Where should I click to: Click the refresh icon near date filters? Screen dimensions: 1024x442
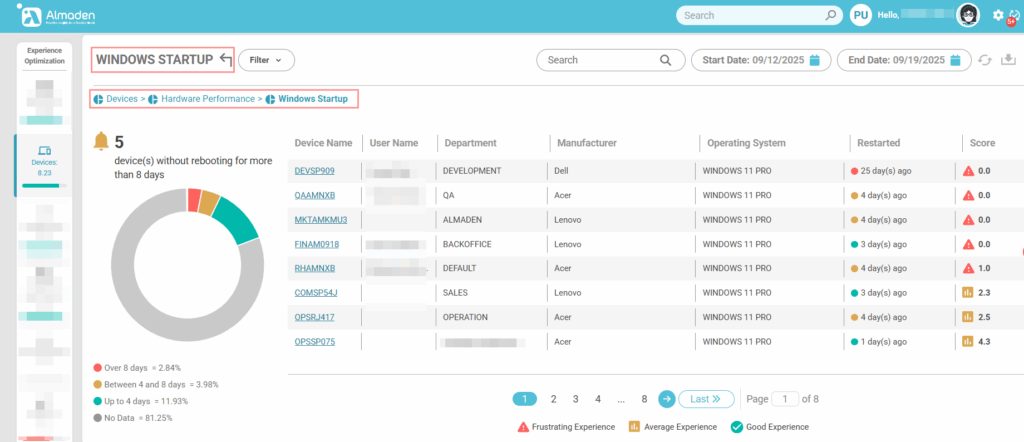985,60
